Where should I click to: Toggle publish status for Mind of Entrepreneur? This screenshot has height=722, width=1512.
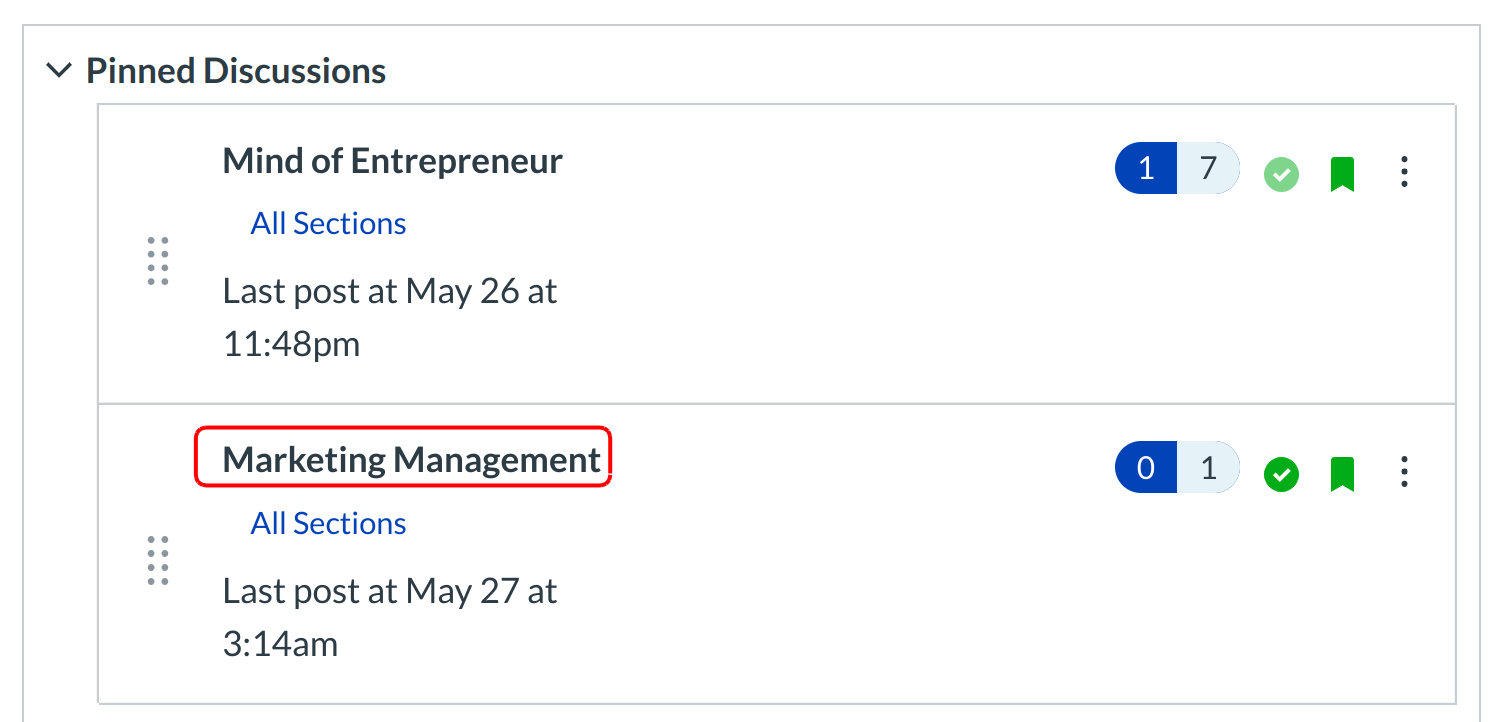click(x=1281, y=173)
